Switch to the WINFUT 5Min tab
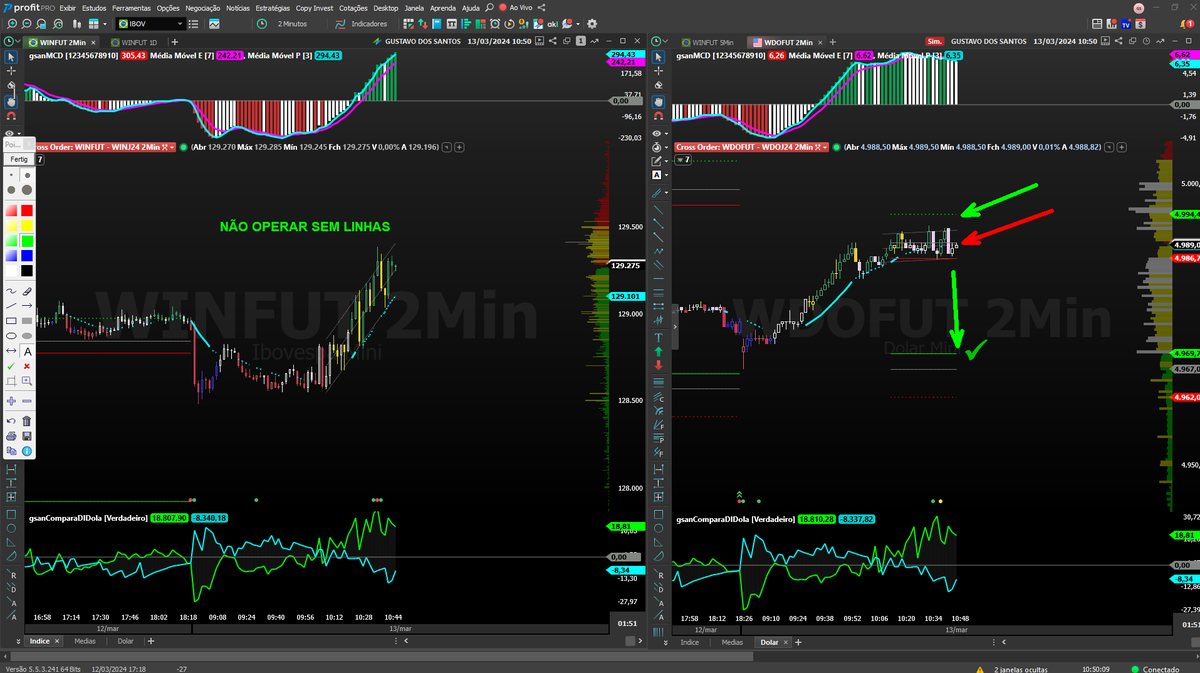The width and height of the screenshot is (1200, 673). [x=706, y=42]
